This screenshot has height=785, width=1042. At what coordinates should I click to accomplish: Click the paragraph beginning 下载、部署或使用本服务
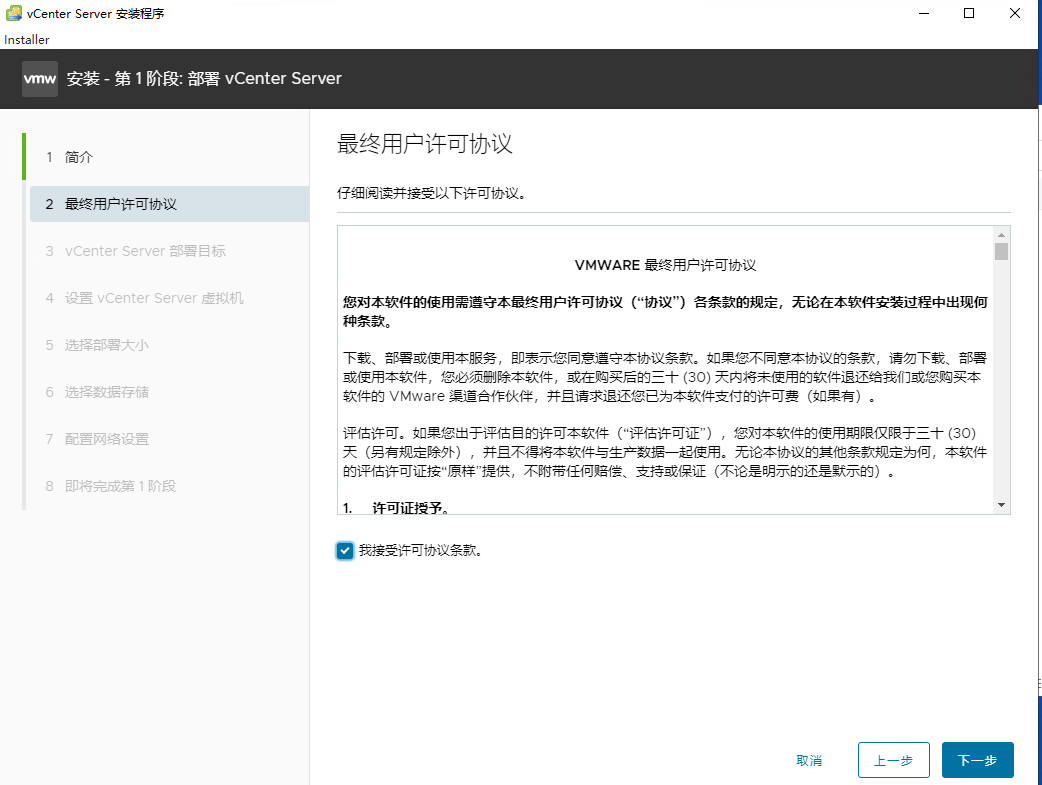tap(665, 377)
